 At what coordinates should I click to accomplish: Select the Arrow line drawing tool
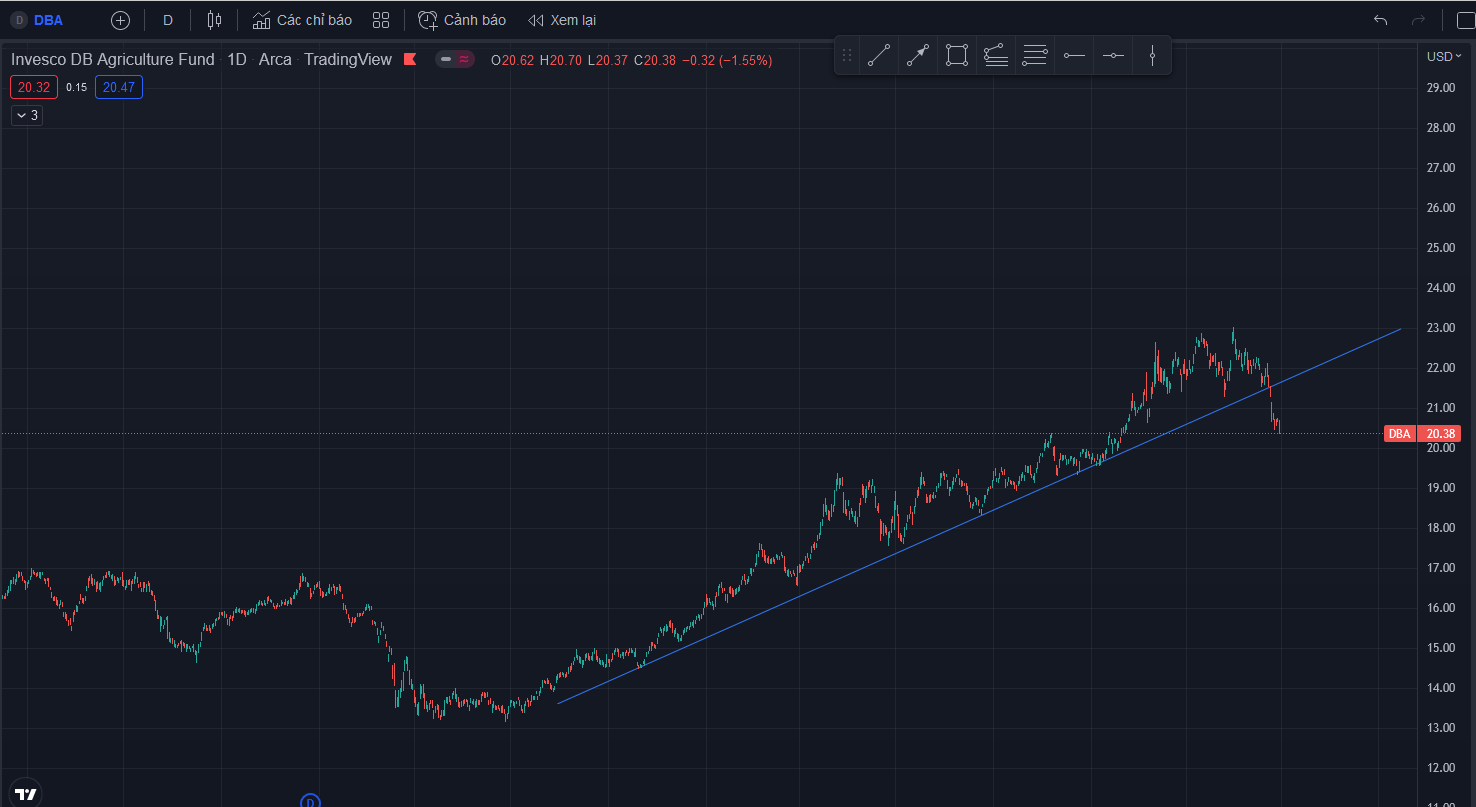918,56
